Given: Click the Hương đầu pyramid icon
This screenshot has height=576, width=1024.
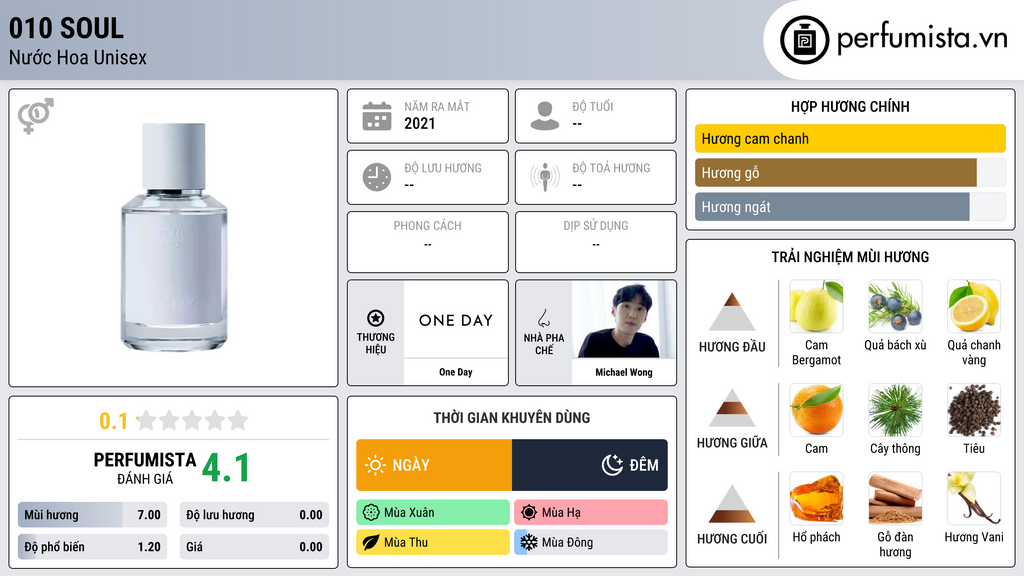Looking at the screenshot, I should click(x=732, y=312).
